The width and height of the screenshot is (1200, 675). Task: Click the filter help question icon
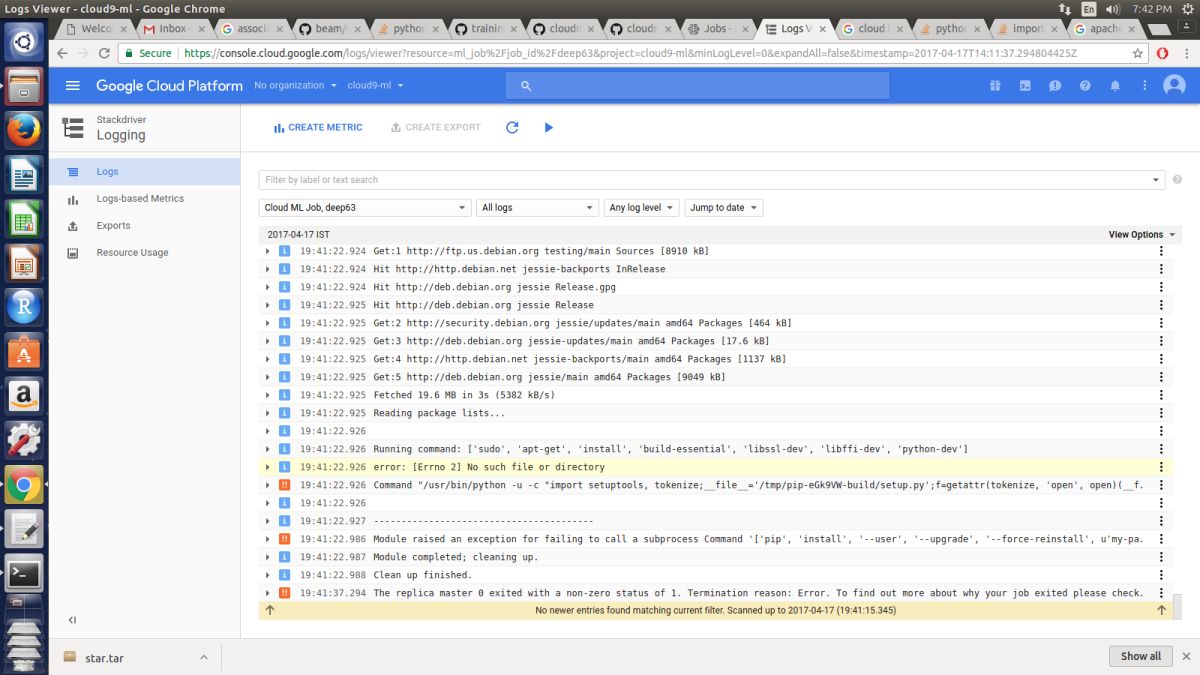click(x=1177, y=180)
